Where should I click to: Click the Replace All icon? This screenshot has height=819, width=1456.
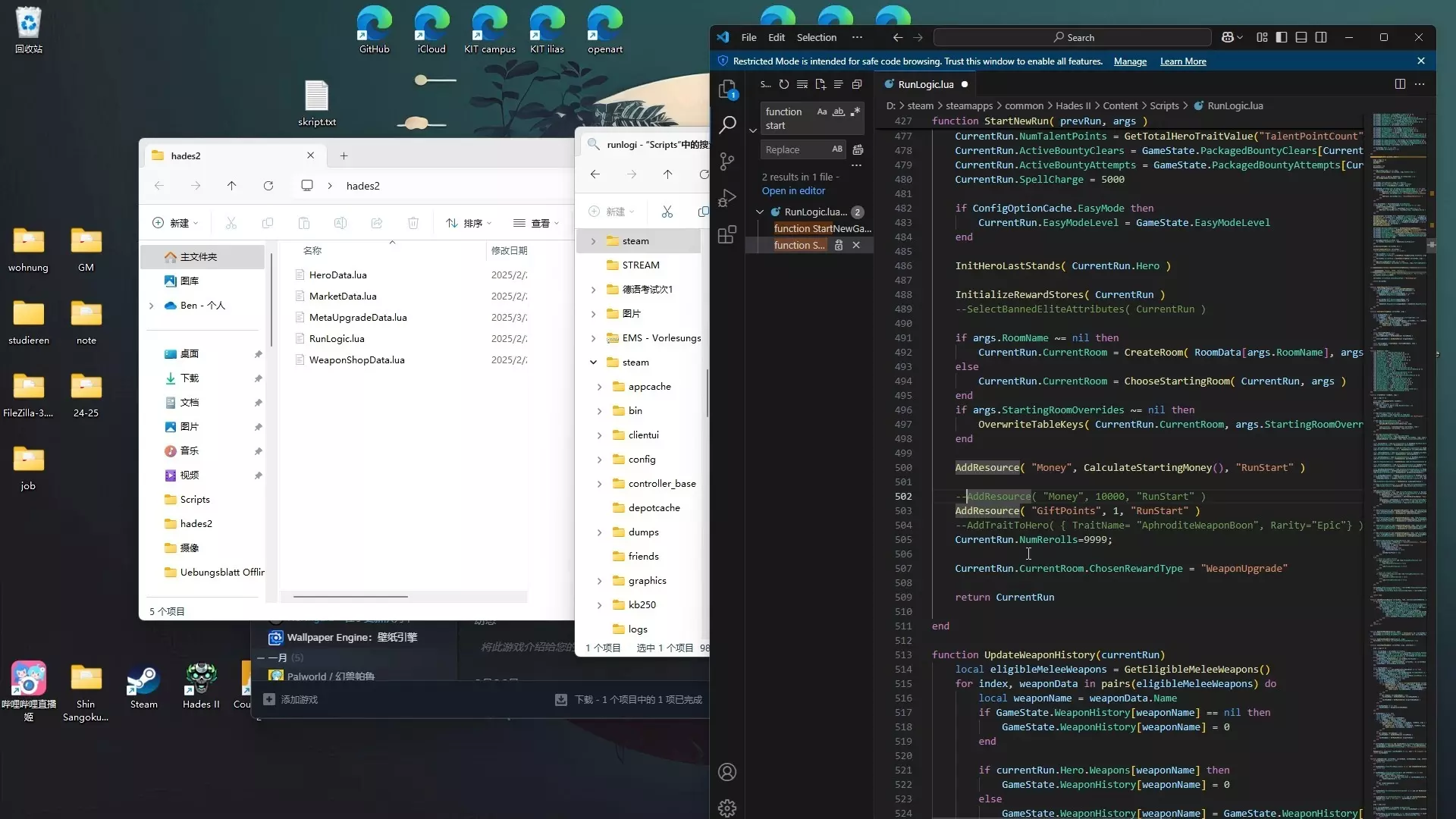click(858, 149)
